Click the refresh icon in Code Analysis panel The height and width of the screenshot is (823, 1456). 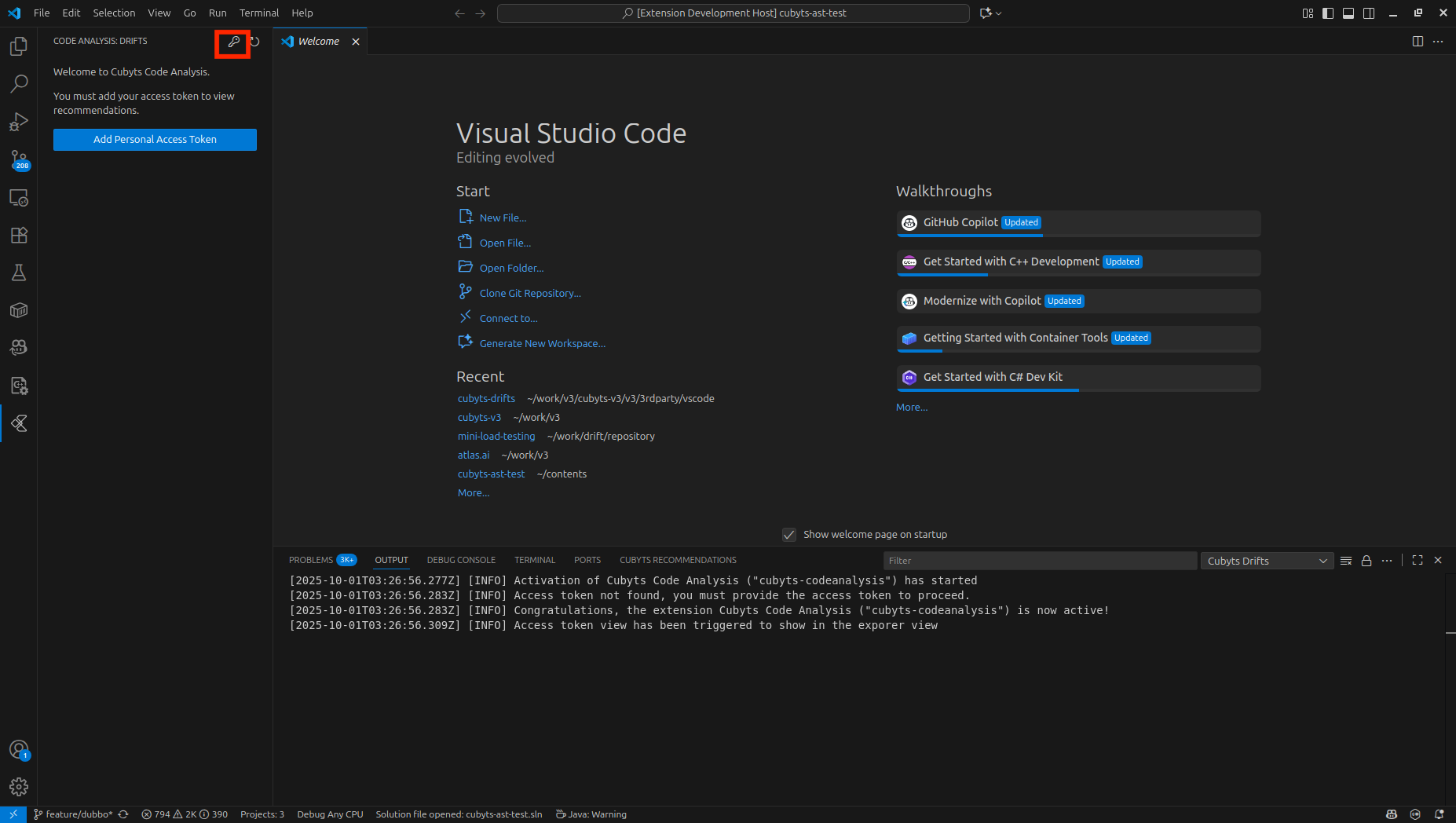[255, 42]
